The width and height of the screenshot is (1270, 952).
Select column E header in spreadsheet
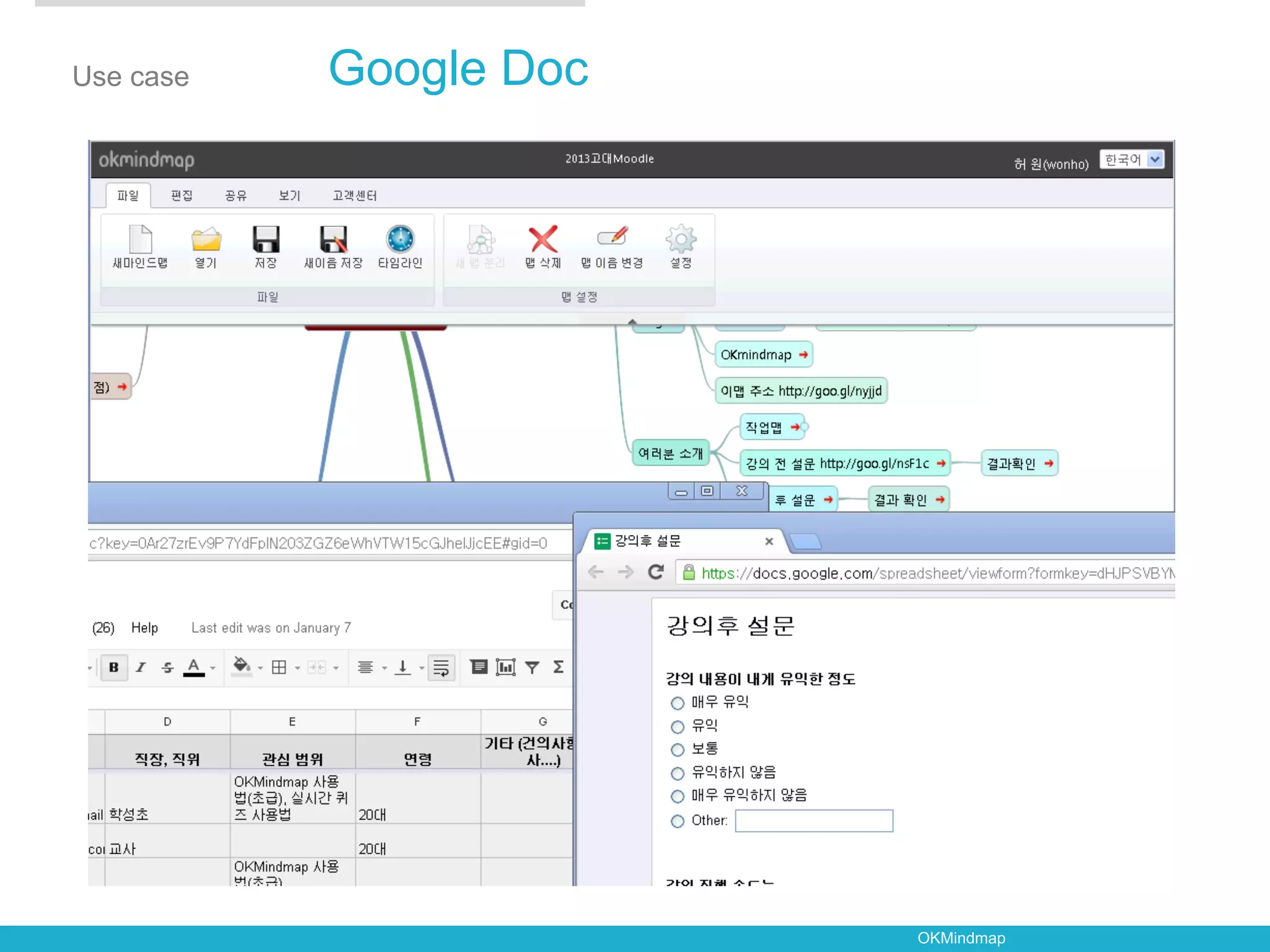coord(293,722)
